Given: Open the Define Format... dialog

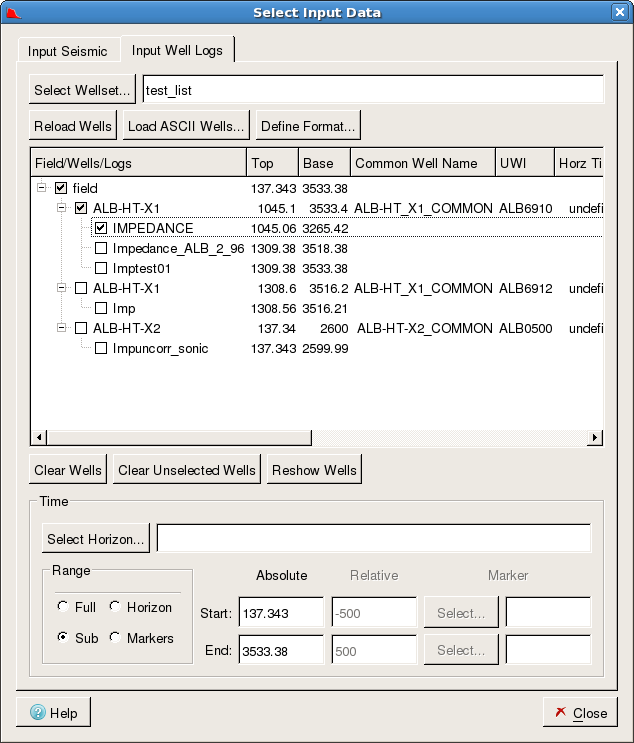Looking at the screenshot, I should pyautogui.click(x=308, y=126).
